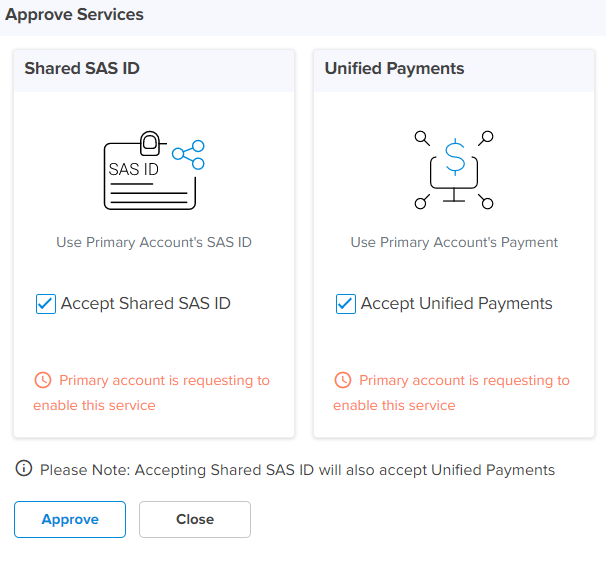Image resolution: width=606 pixels, height=562 pixels.
Task: Uncheck the Accept Unified Payments checkbox
Action: coord(345,304)
